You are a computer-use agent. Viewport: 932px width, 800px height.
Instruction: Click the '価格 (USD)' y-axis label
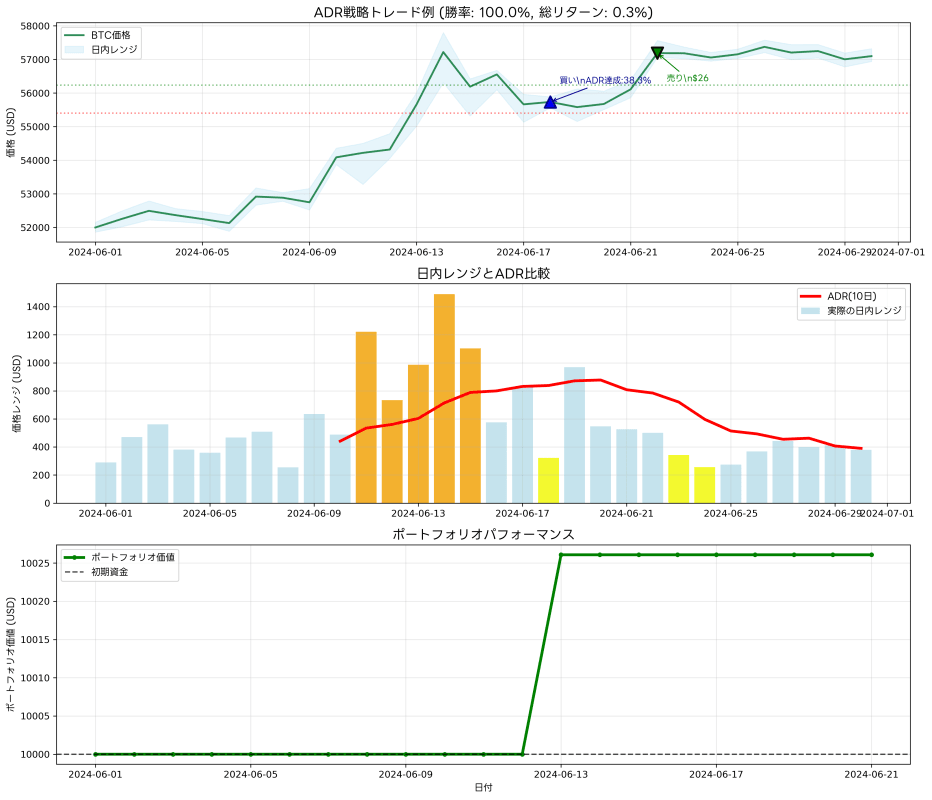click(10, 132)
